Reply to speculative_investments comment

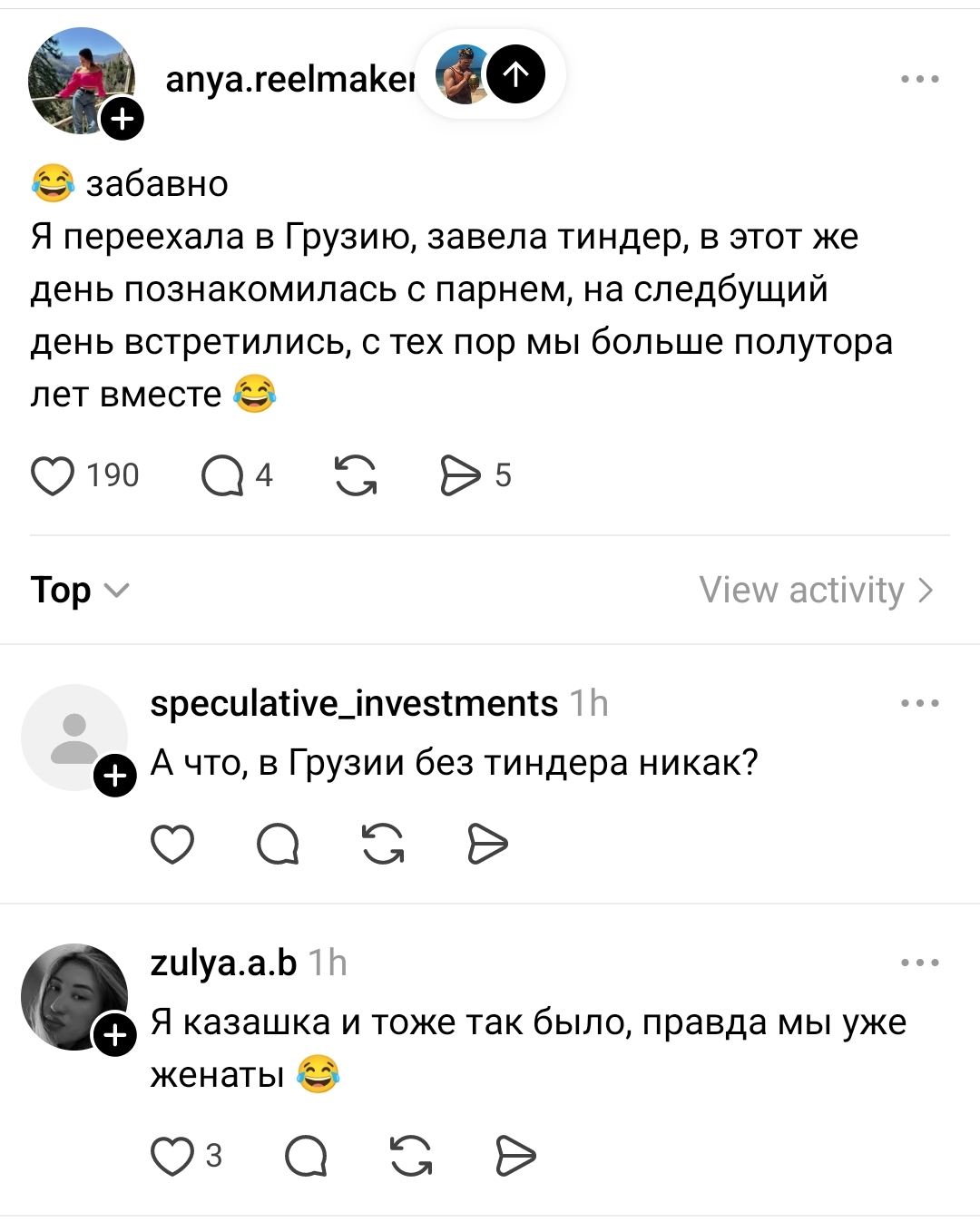278,845
